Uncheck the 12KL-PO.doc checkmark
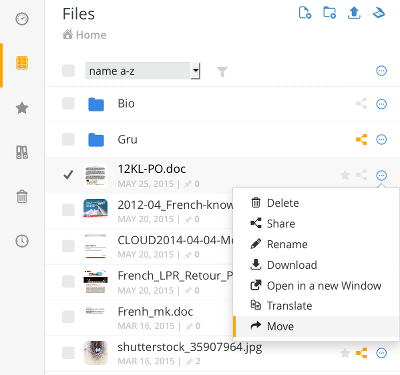 click(x=68, y=175)
